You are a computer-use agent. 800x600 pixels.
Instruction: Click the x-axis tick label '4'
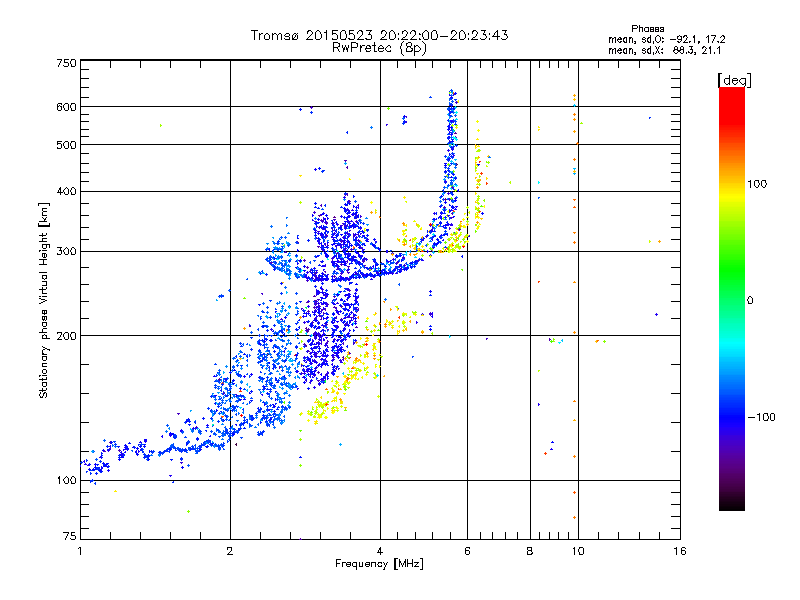[380, 551]
